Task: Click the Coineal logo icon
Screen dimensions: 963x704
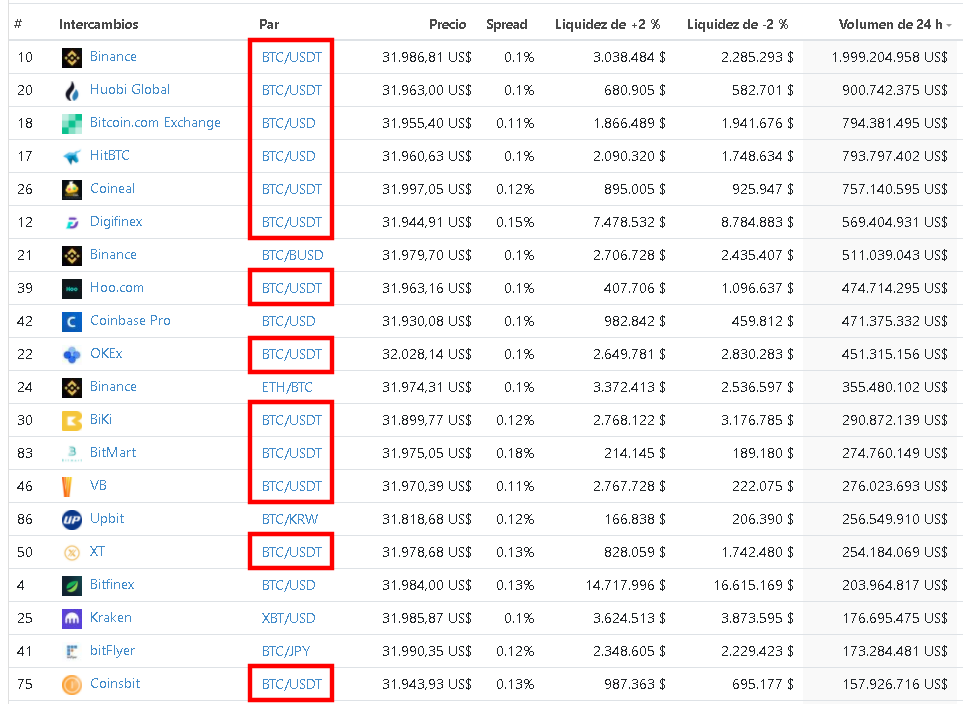Action: coord(72,190)
